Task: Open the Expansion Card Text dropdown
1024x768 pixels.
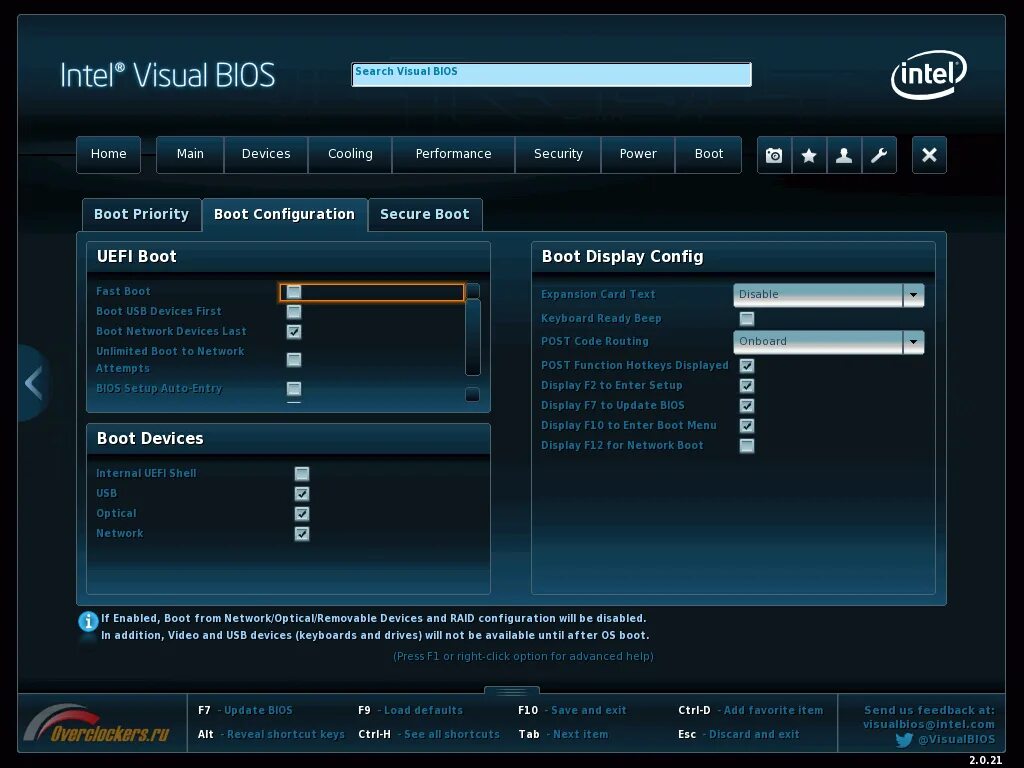Action: (x=828, y=295)
